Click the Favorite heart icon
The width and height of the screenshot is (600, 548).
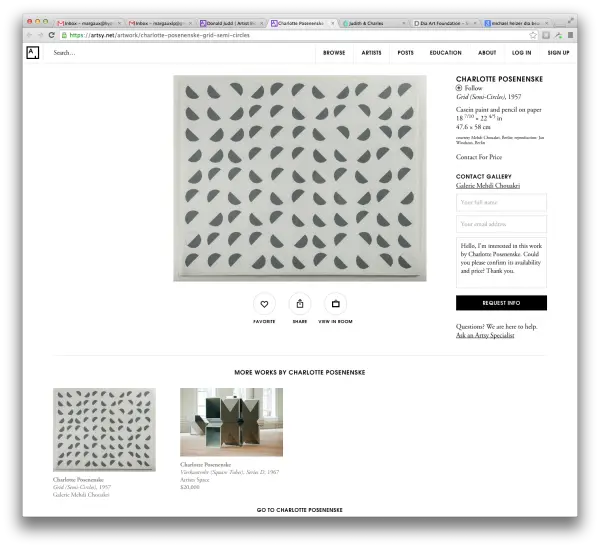pos(264,304)
